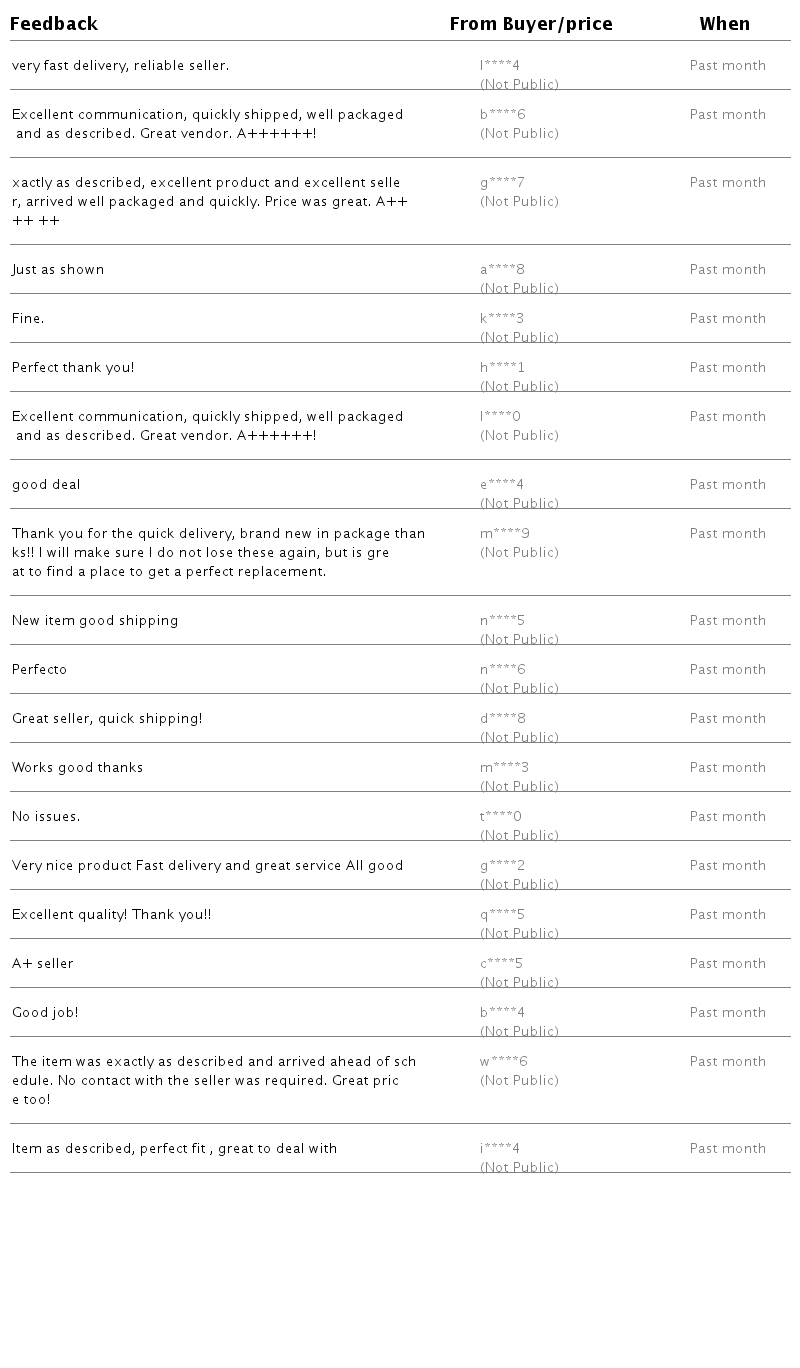Select the "Good job!" feedback text

(45, 1013)
